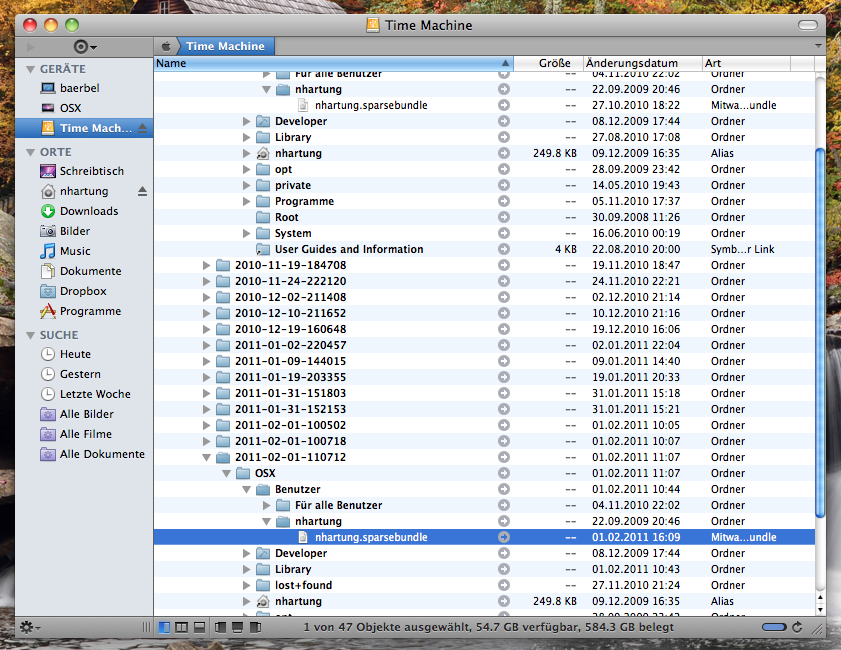Refresh the file list with the reload icon

pos(797,627)
